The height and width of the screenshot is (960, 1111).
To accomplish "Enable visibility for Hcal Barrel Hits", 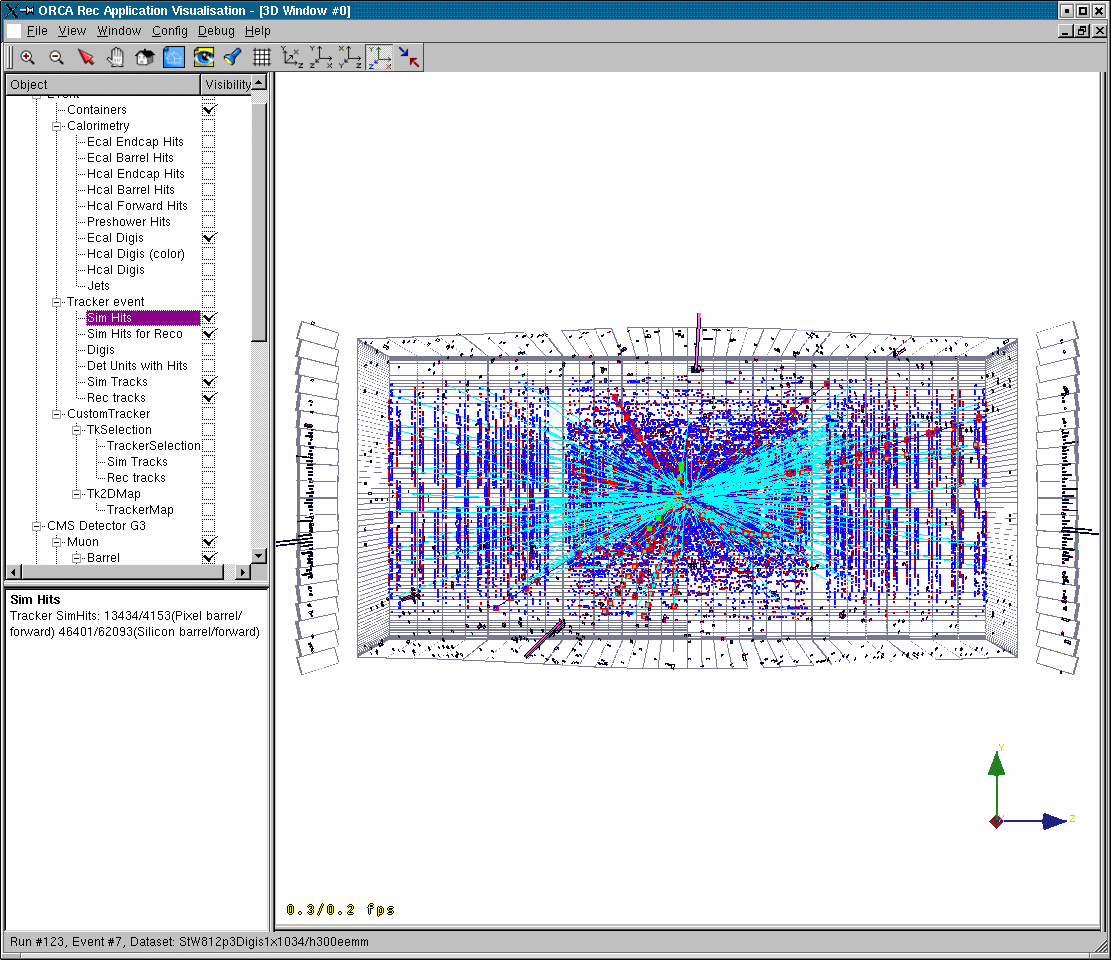I will [209, 190].
